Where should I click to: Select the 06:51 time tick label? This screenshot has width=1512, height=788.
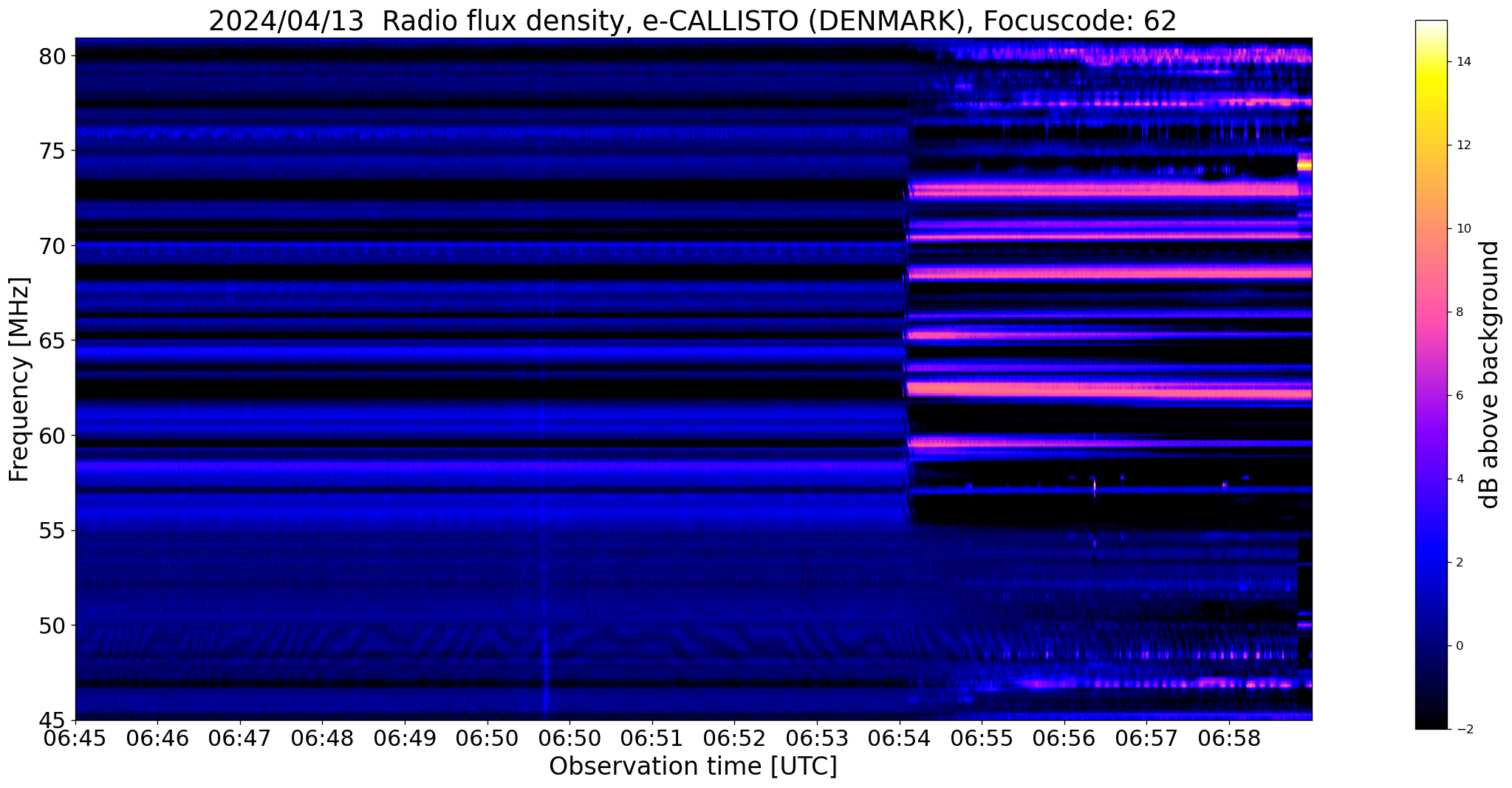tap(652, 739)
